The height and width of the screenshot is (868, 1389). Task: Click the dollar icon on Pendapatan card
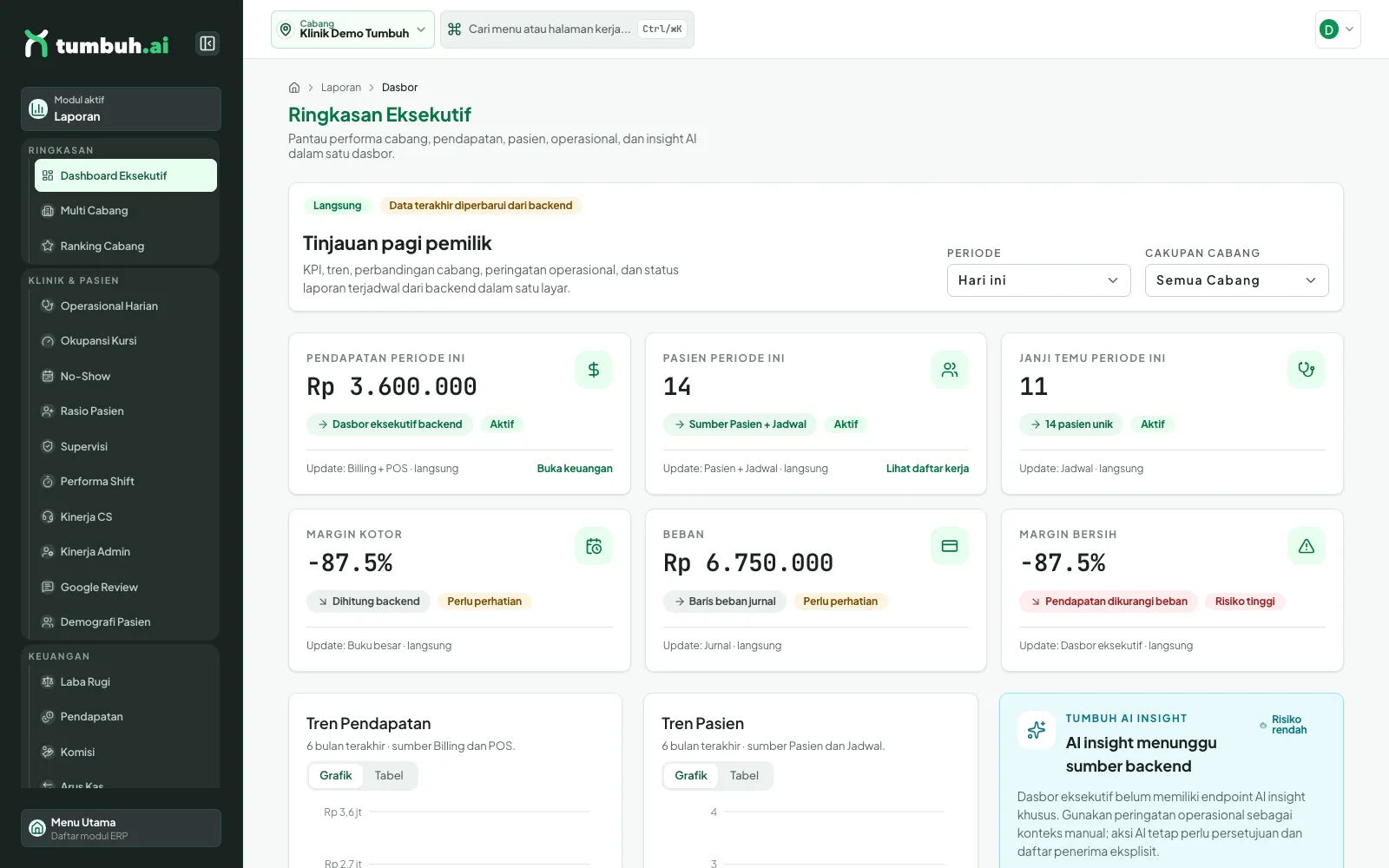tap(594, 370)
